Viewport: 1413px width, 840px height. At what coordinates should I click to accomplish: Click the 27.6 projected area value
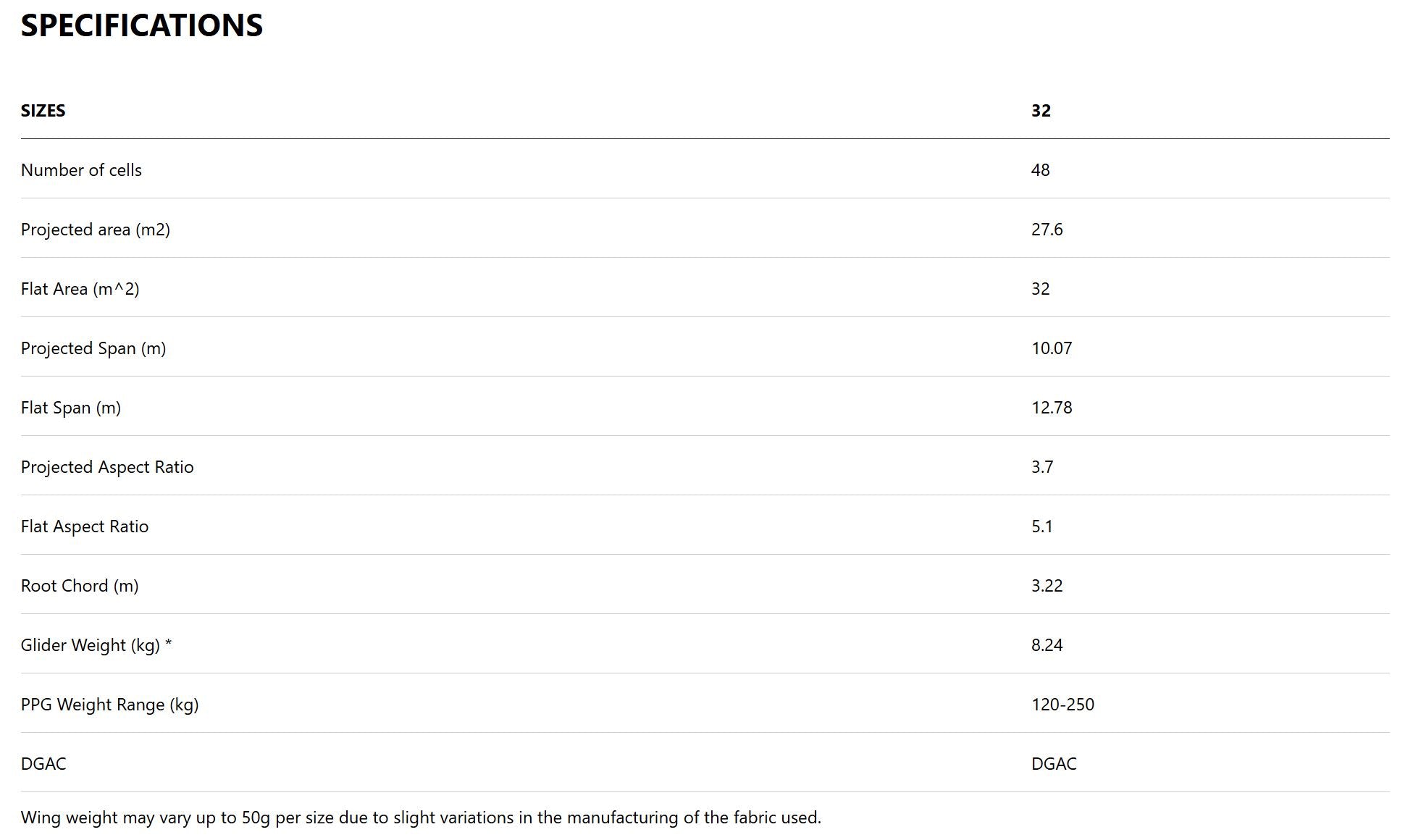(1047, 230)
